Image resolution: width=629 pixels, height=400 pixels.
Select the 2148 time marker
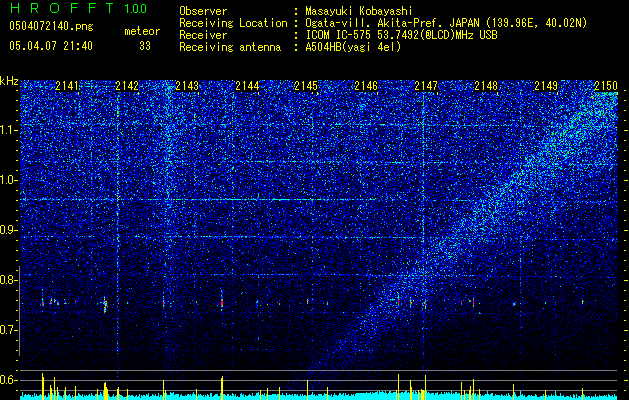486,86
